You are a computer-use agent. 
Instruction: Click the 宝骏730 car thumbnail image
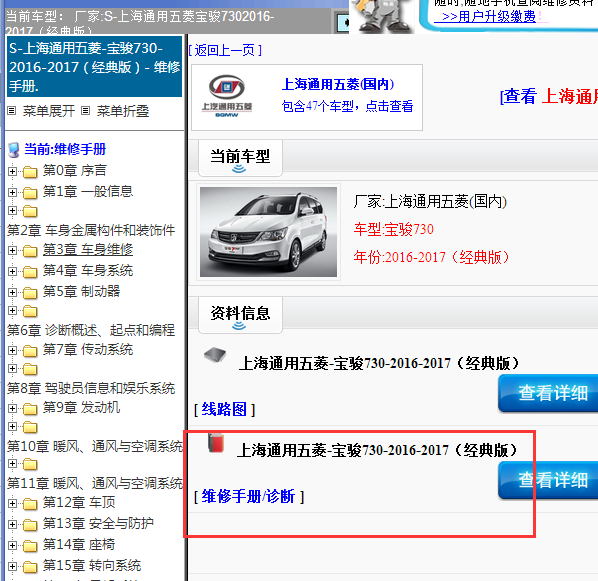pyautogui.click(x=268, y=232)
